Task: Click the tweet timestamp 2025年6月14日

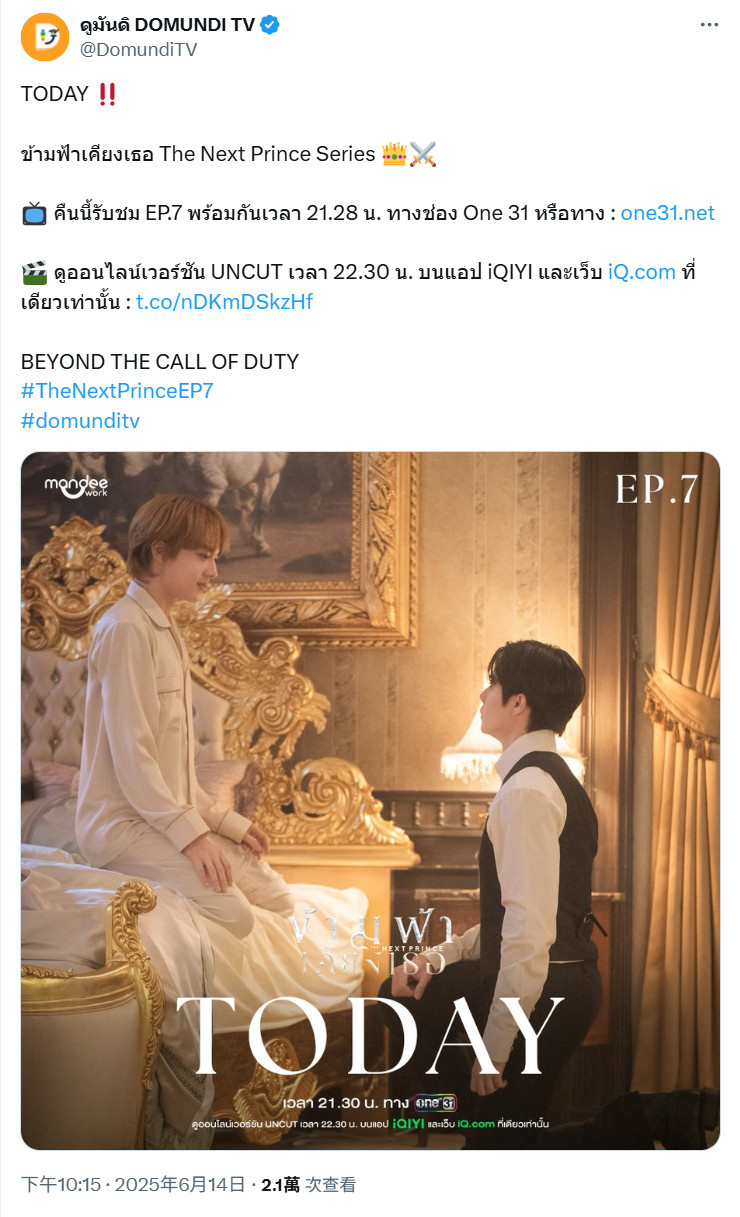Action: [x=180, y=1185]
